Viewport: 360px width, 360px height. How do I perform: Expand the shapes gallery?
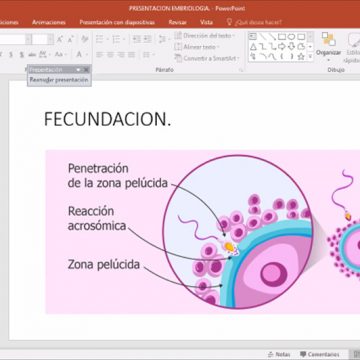point(310,57)
